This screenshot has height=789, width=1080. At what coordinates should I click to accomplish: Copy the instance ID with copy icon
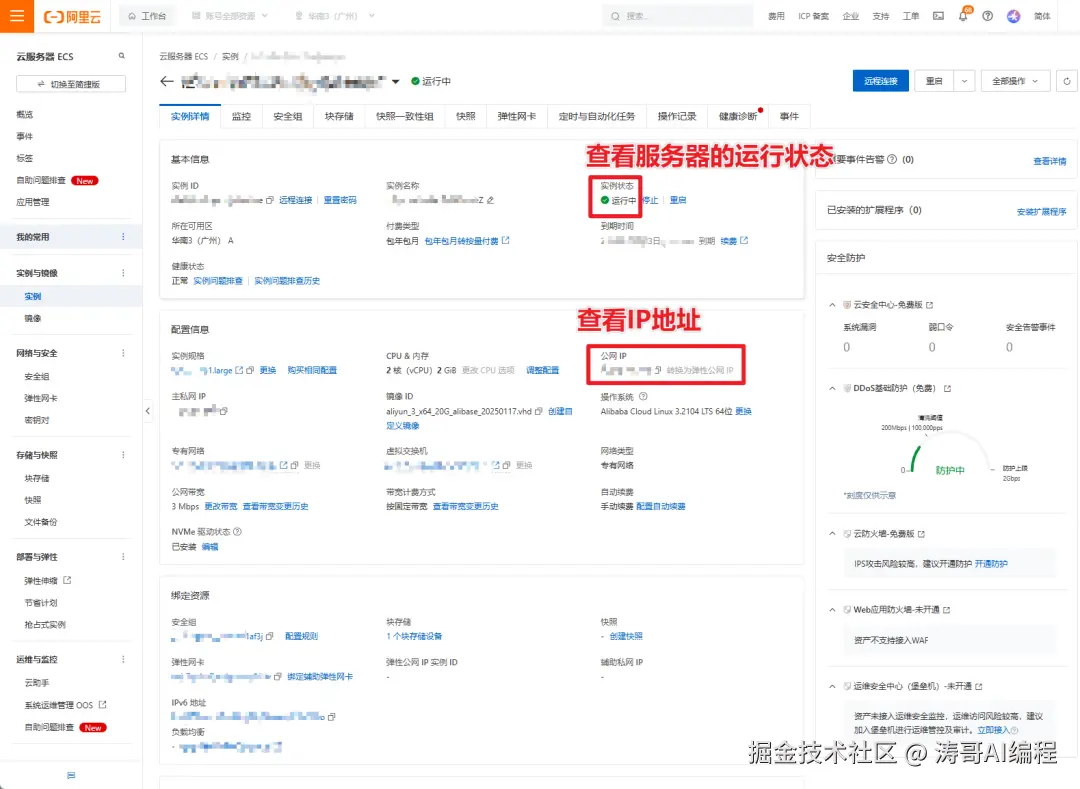pos(270,200)
